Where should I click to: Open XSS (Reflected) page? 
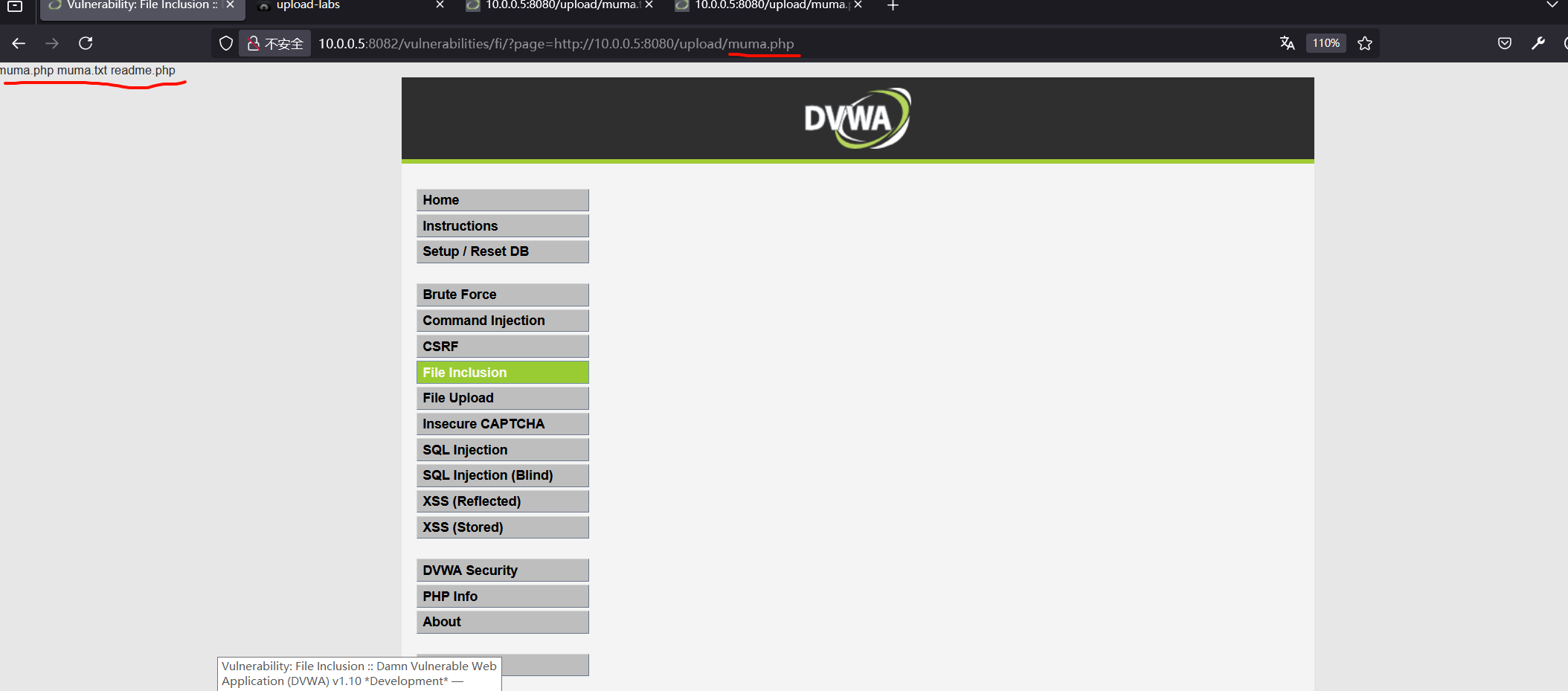[503, 501]
